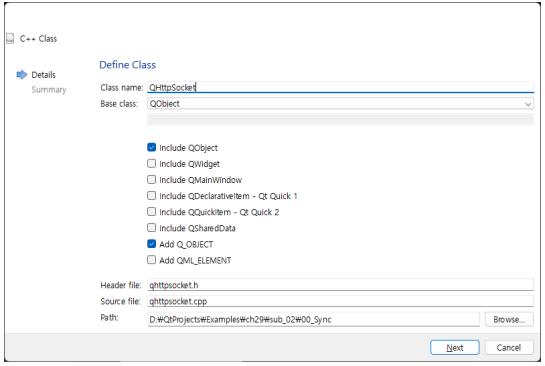Enable Add QML_ELEMENT checkbox
Viewport: 545px width, 366px height.
[151, 260]
